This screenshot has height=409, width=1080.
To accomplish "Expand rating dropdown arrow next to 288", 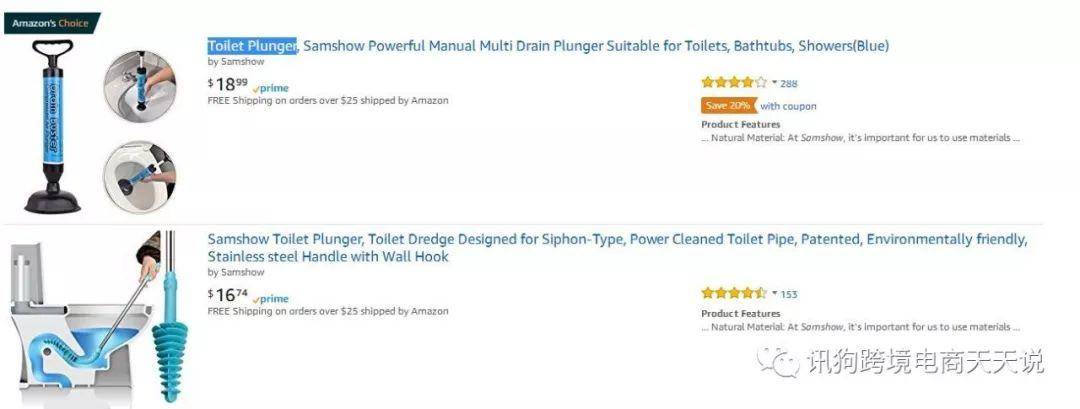I will pyautogui.click(x=774, y=83).
